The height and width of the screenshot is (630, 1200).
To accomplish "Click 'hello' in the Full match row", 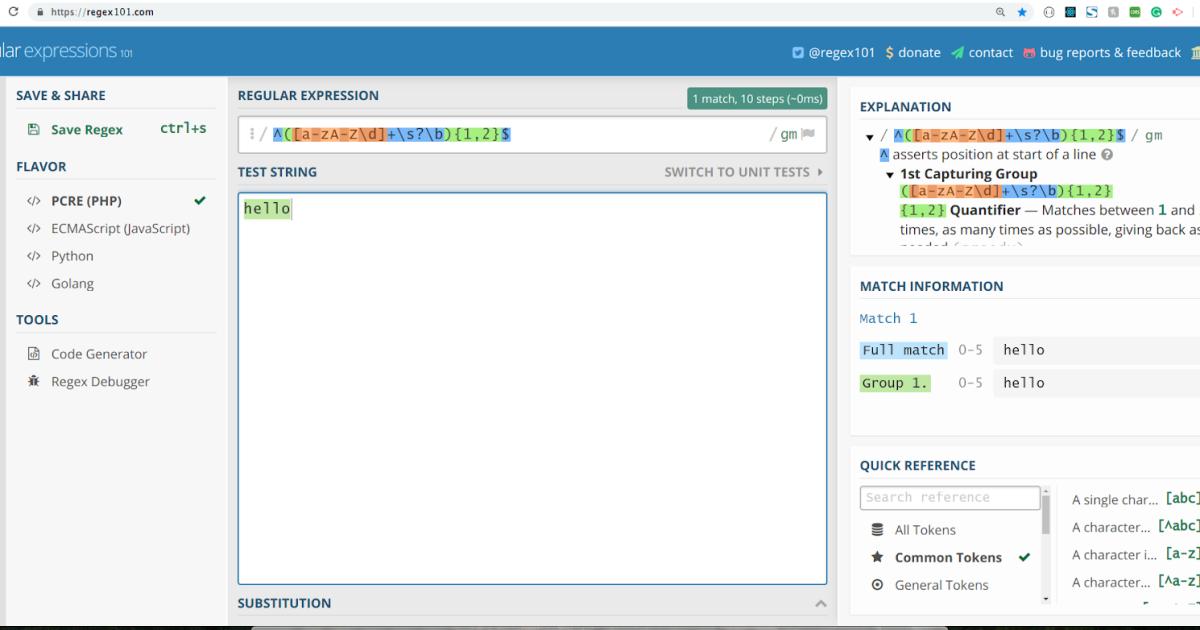I will click(1024, 350).
